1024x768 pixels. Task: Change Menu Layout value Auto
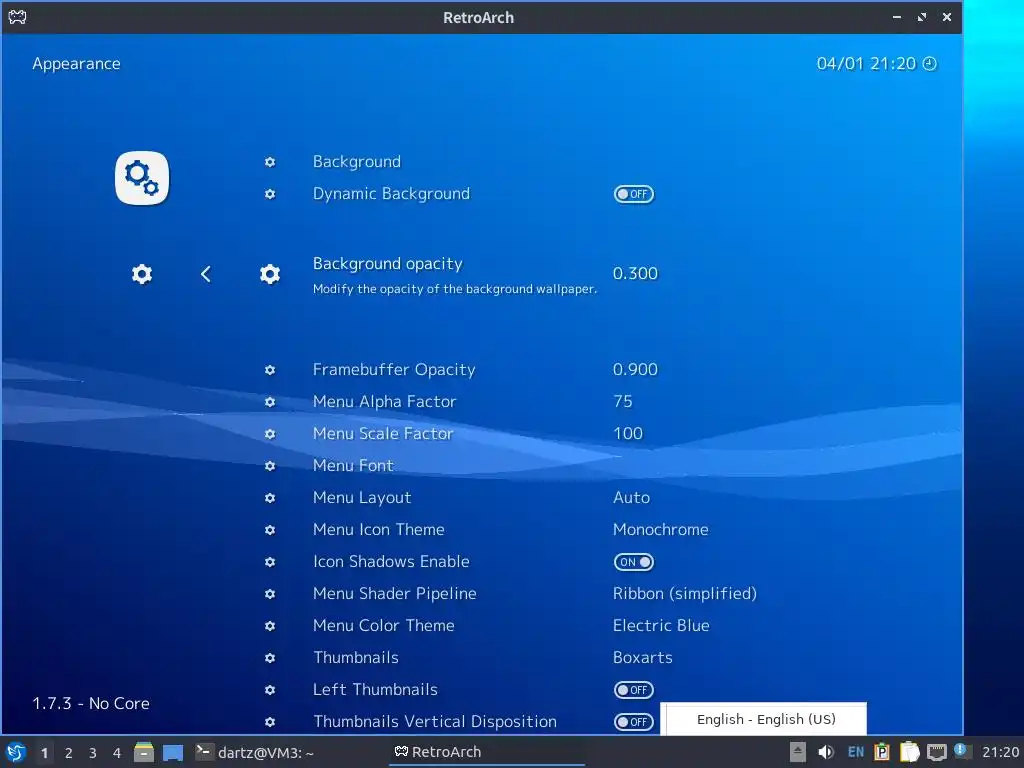click(x=632, y=498)
